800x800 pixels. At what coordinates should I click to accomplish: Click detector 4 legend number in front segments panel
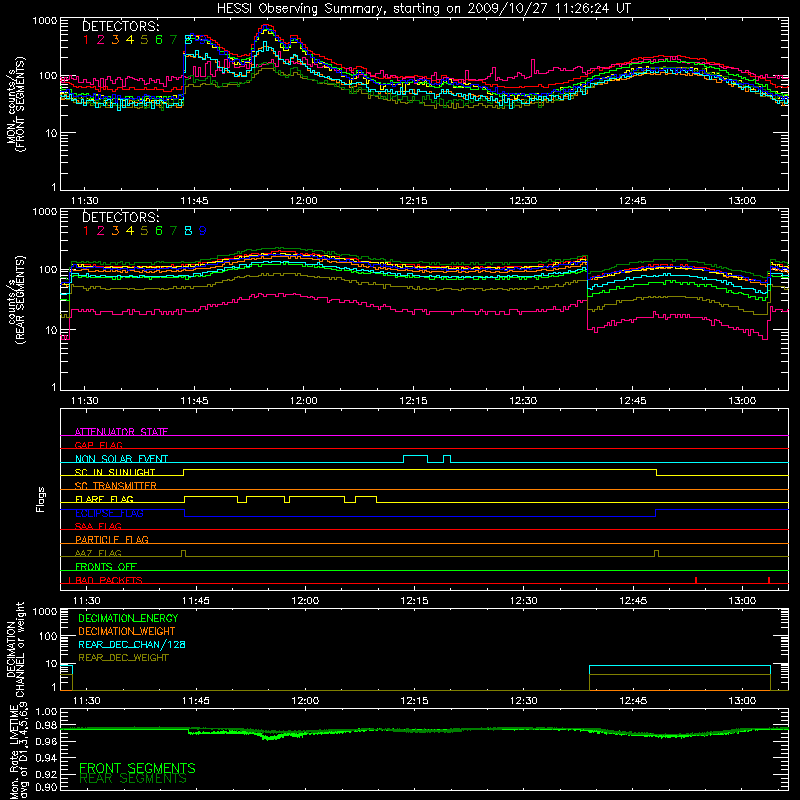130,40
